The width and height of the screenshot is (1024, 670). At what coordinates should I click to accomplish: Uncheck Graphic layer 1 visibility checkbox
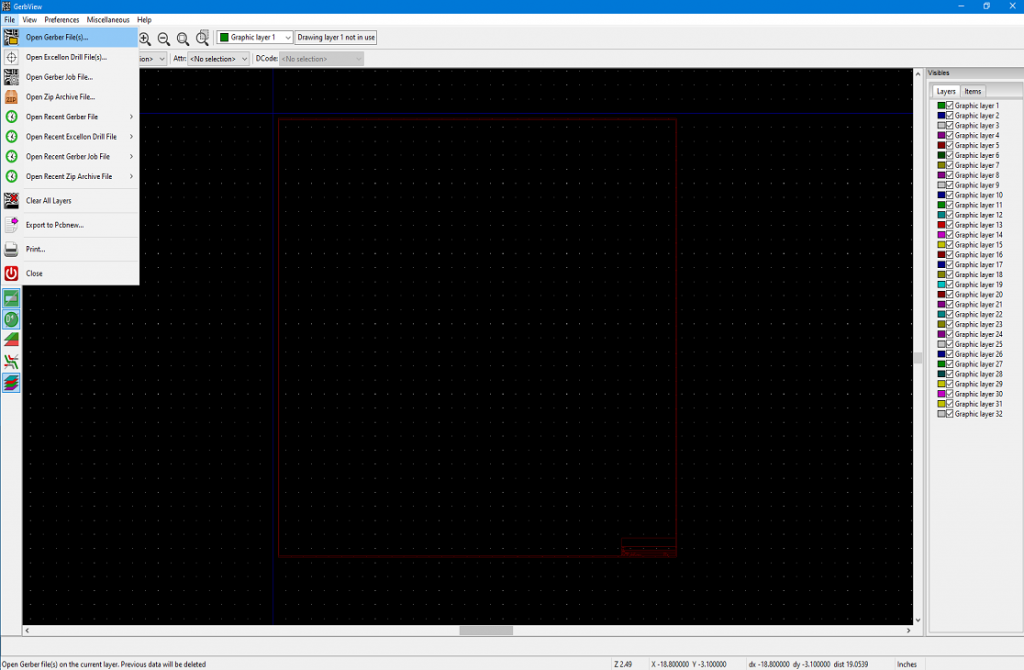[x=950, y=106]
